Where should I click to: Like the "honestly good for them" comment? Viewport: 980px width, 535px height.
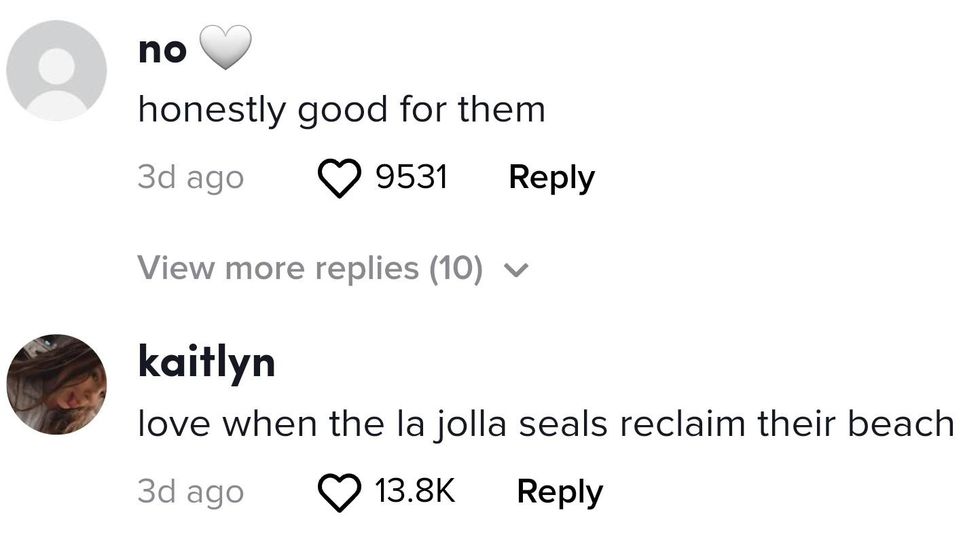340,179
